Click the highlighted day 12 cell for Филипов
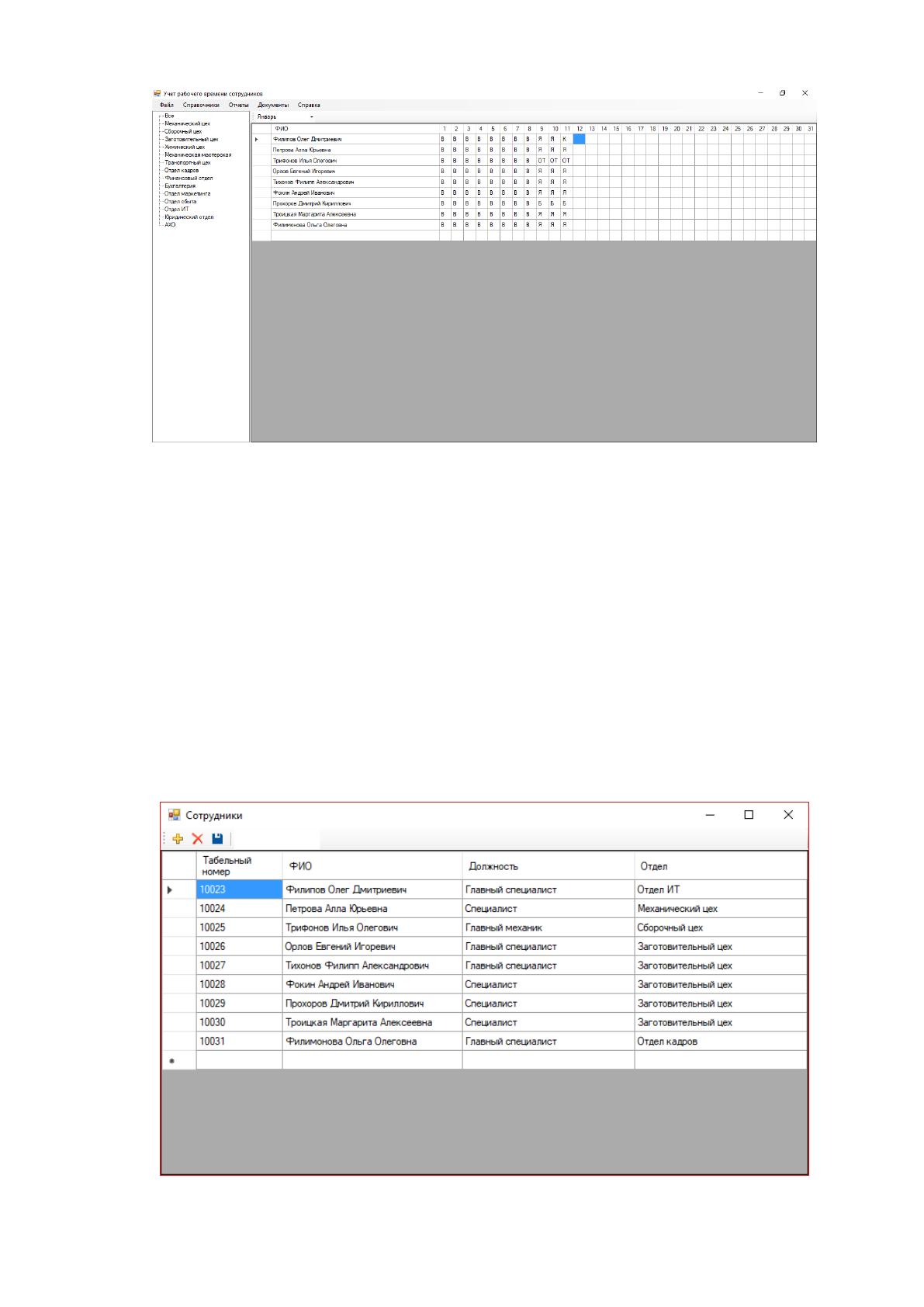 tap(579, 139)
